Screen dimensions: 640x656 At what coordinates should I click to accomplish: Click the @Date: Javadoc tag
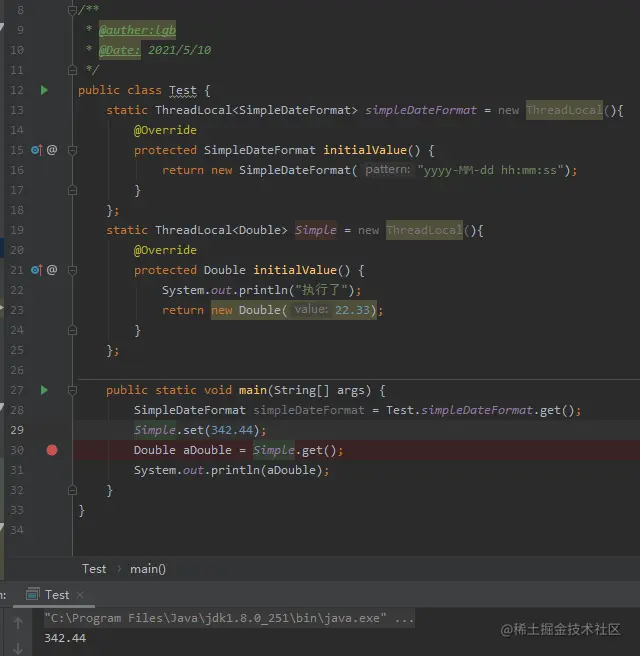pyautogui.click(x=120, y=50)
